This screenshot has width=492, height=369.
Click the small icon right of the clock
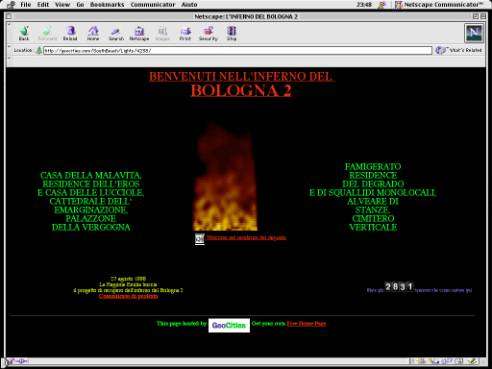point(381,5)
